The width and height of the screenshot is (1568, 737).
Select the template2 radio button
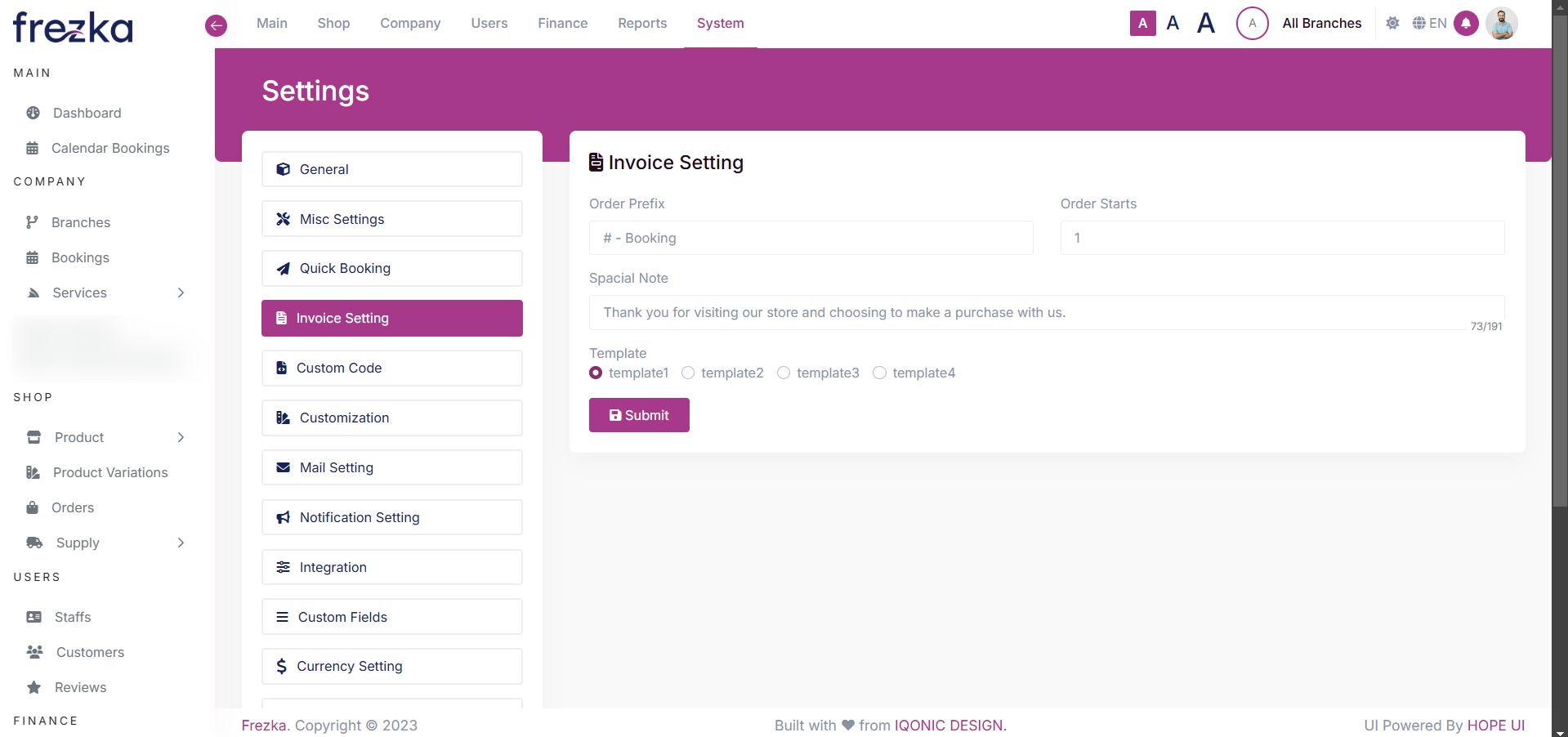click(688, 373)
